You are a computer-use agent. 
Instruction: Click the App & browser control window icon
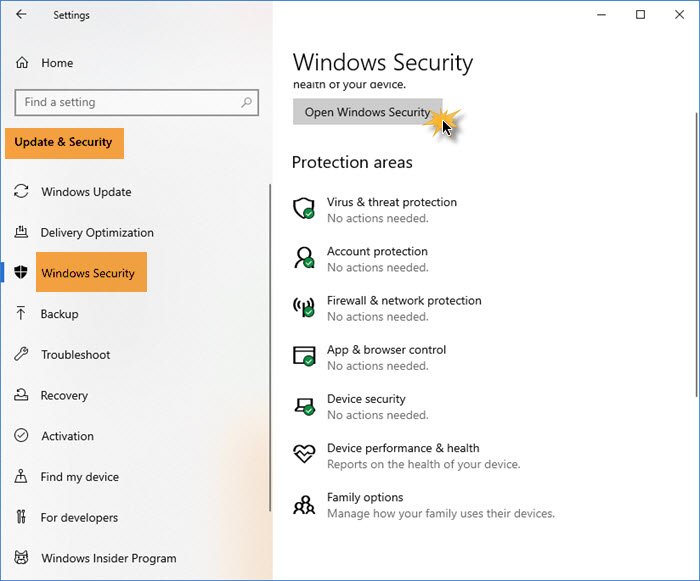[304, 356]
